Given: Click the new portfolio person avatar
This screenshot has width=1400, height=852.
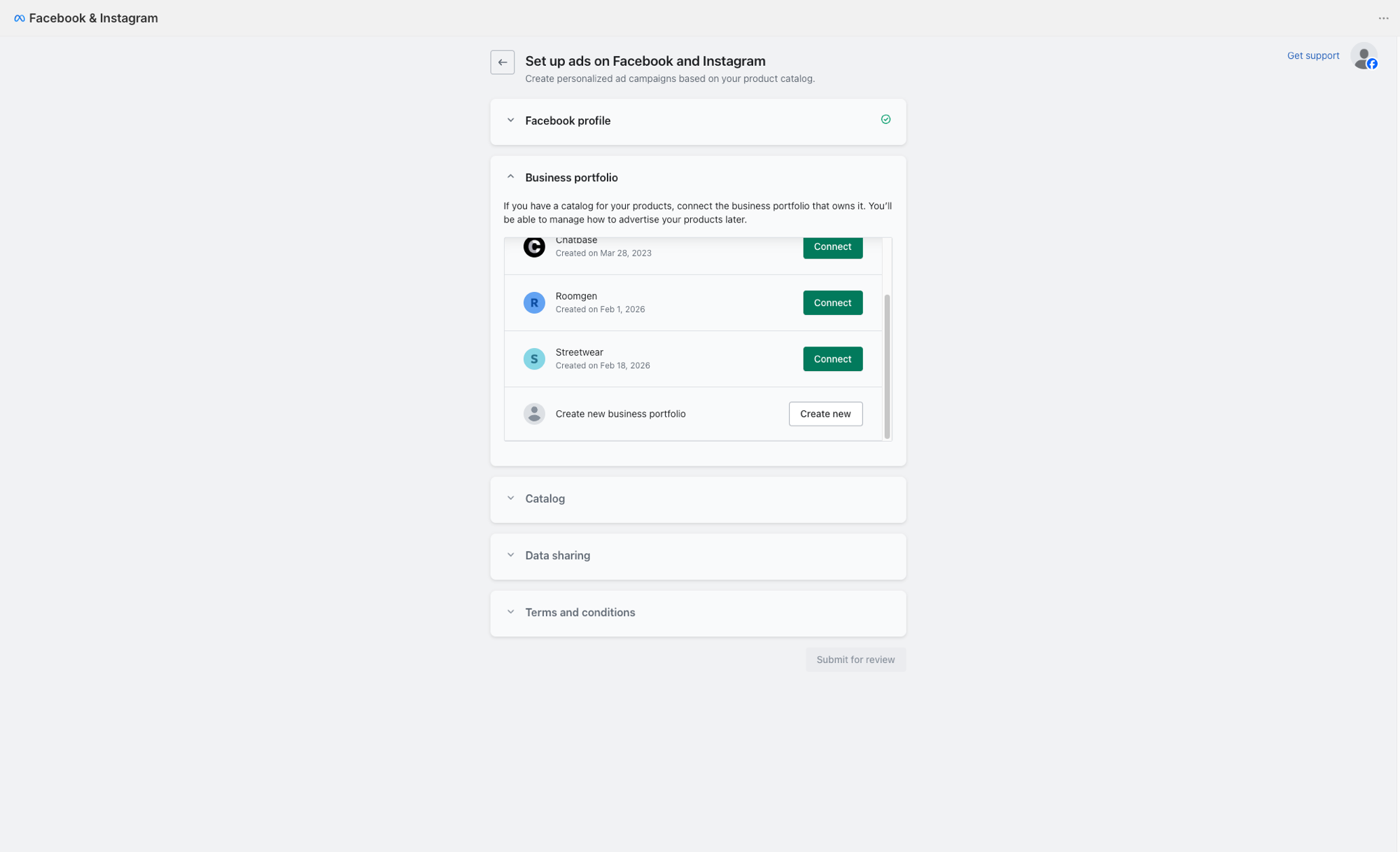Looking at the screenshot, I should [x=534, y=414].
